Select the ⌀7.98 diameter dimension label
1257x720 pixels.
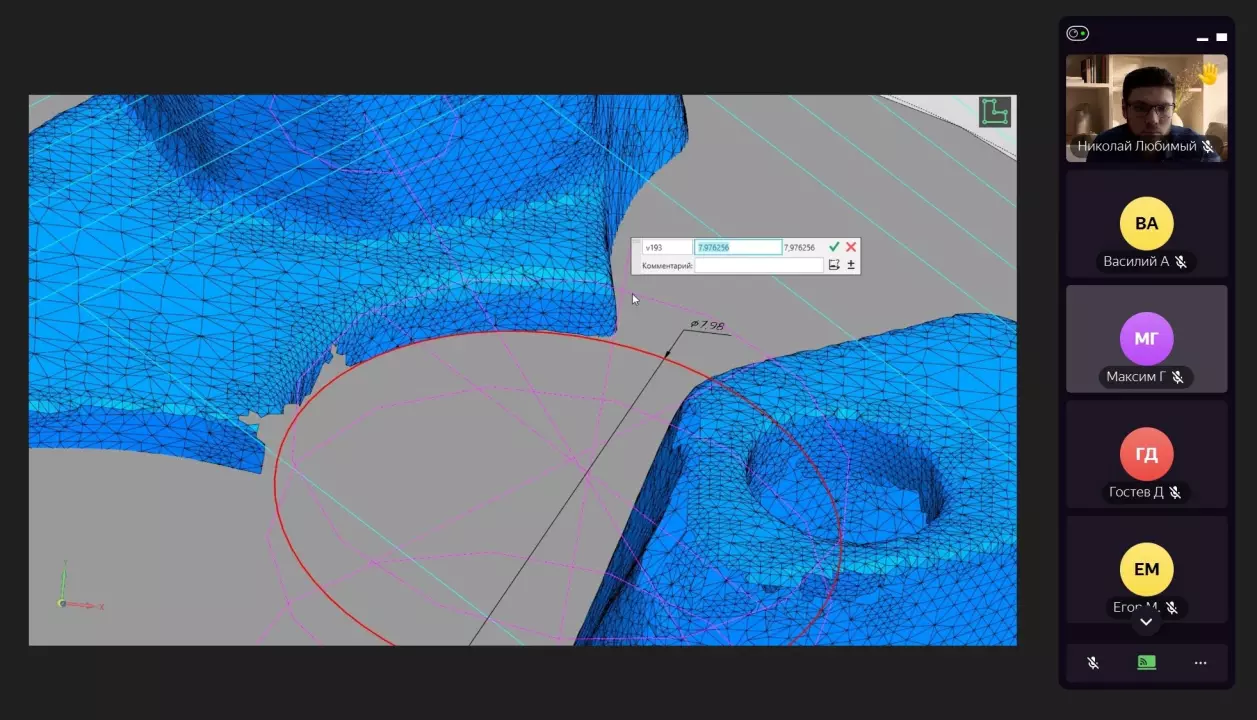pyautogui.click(x=707, y=325)
